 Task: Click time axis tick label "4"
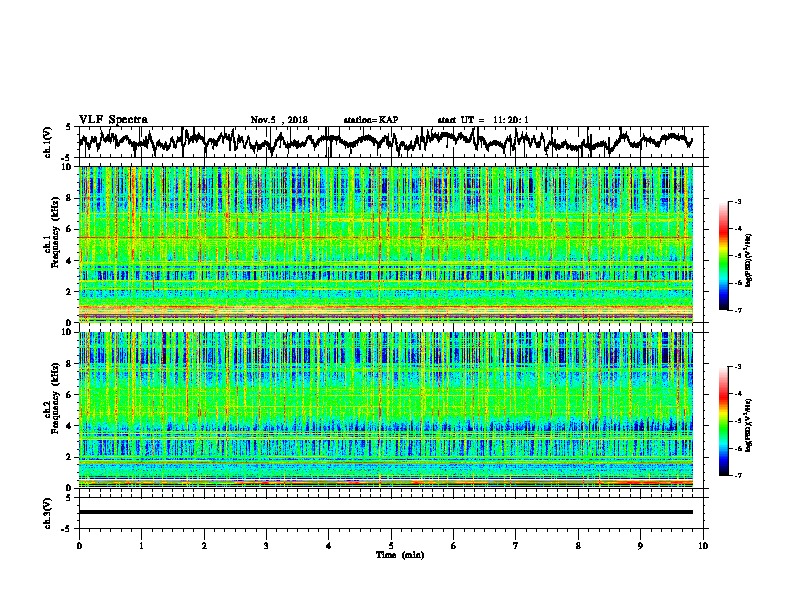click(329, 546)
